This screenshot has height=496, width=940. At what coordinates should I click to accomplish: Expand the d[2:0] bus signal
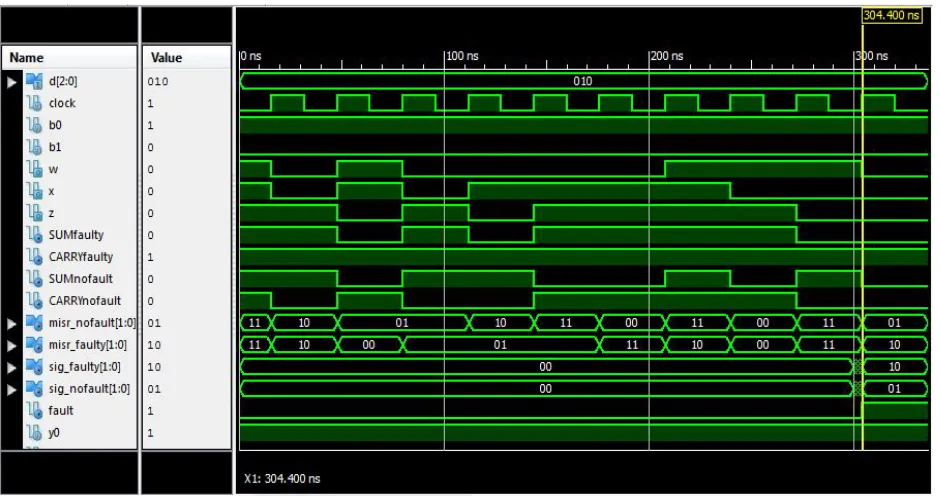(x=11, y=82)
